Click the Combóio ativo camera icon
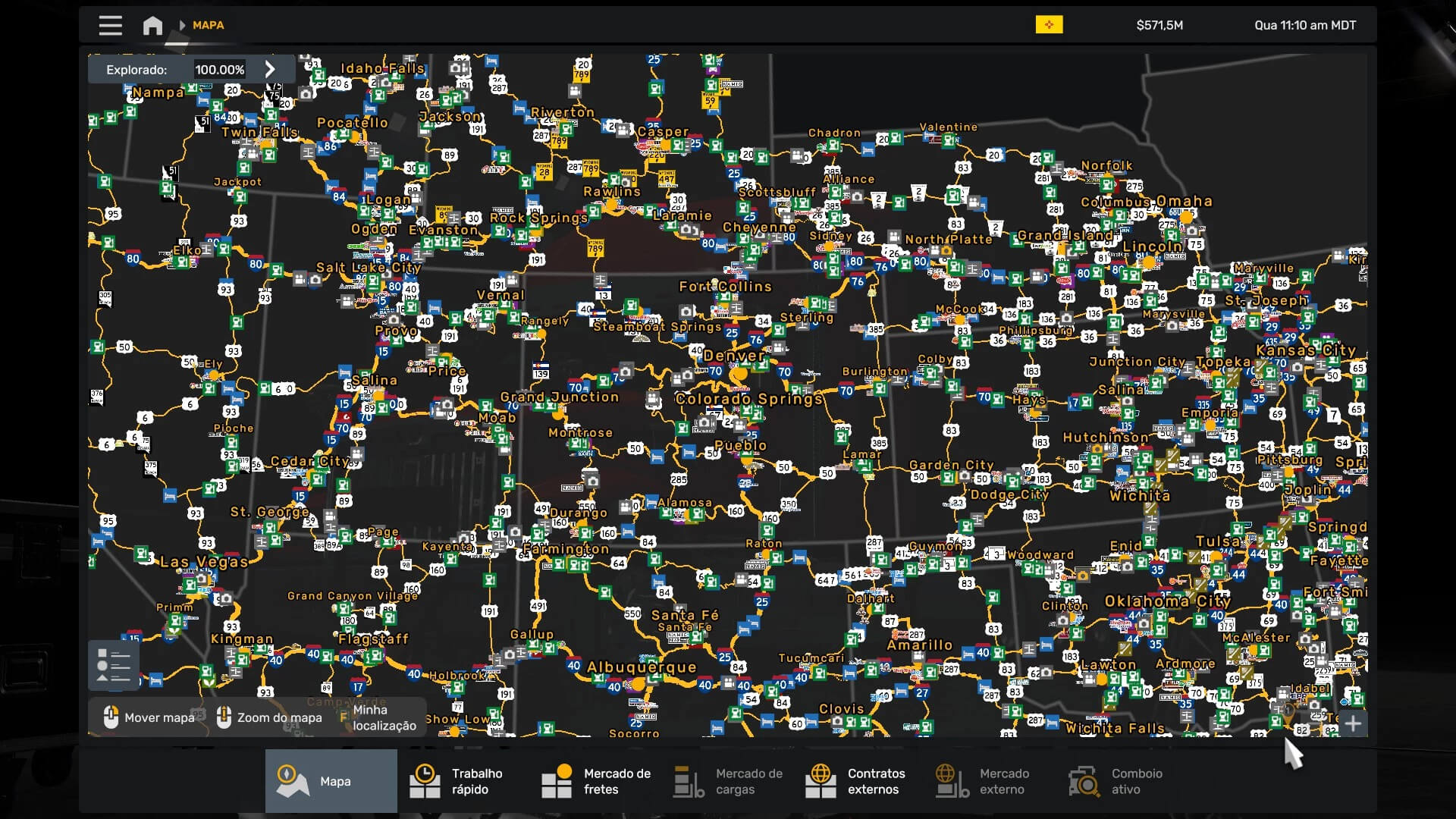The width and height of the screenshot is (1456, 819). click(x=1084, y=781)
